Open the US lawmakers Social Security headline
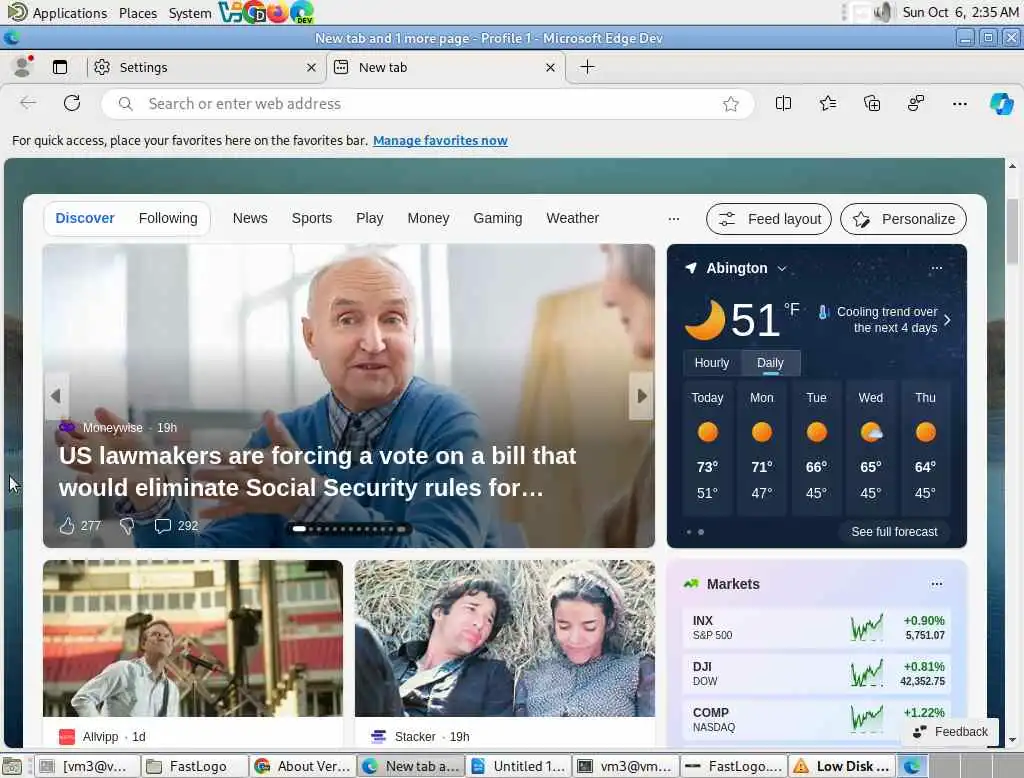 click(317, 472)
